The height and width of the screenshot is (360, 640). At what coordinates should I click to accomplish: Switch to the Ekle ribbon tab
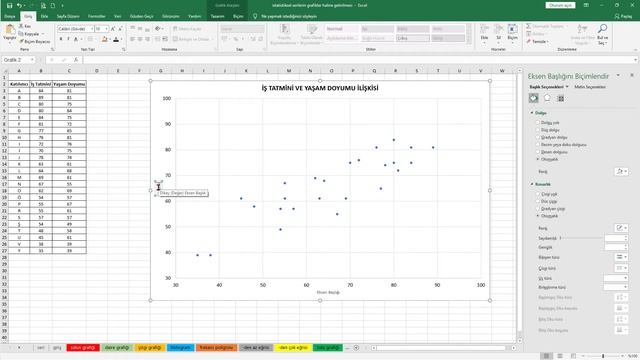pos(44,16)
